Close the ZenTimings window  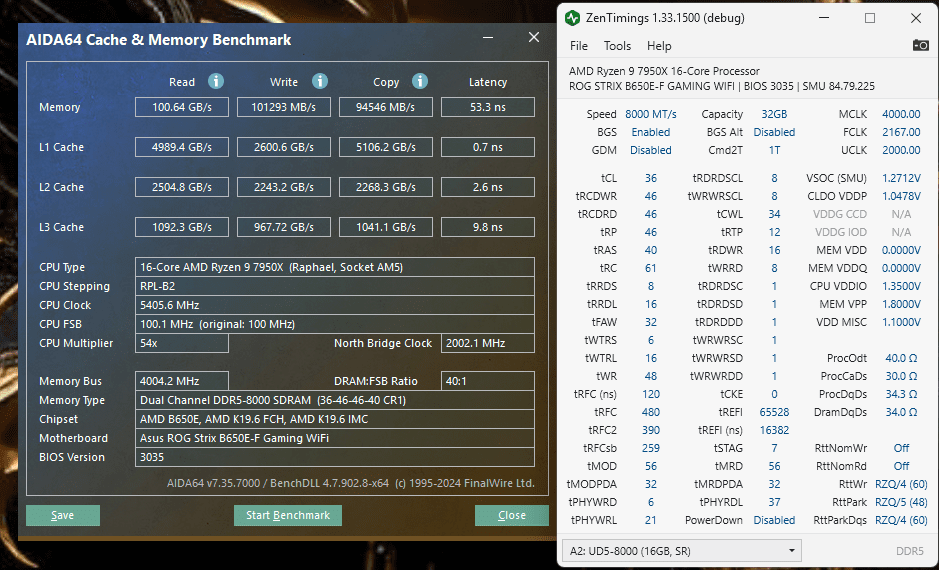pyautogui.click(x=916, y=18)
